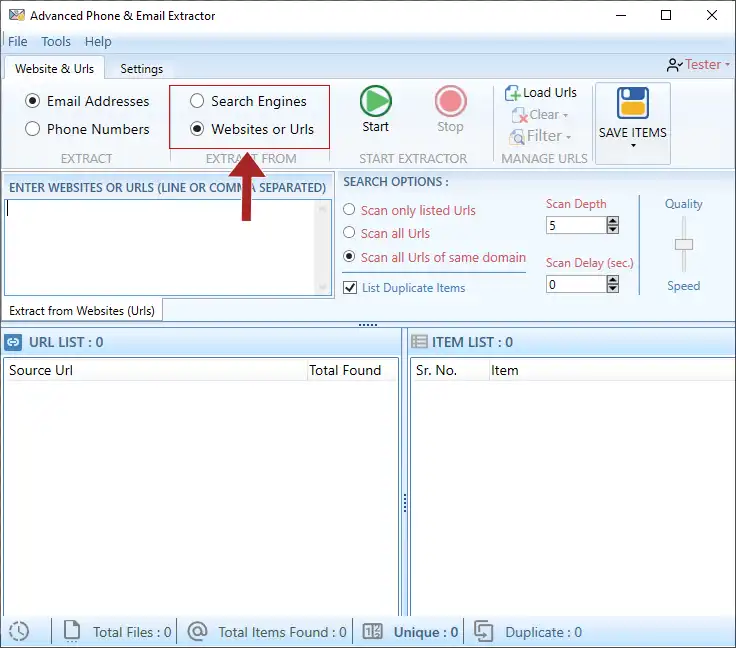Click the vertical splitter between lists
The height and width of the screenshot is (648, 736).
[405, 503]
